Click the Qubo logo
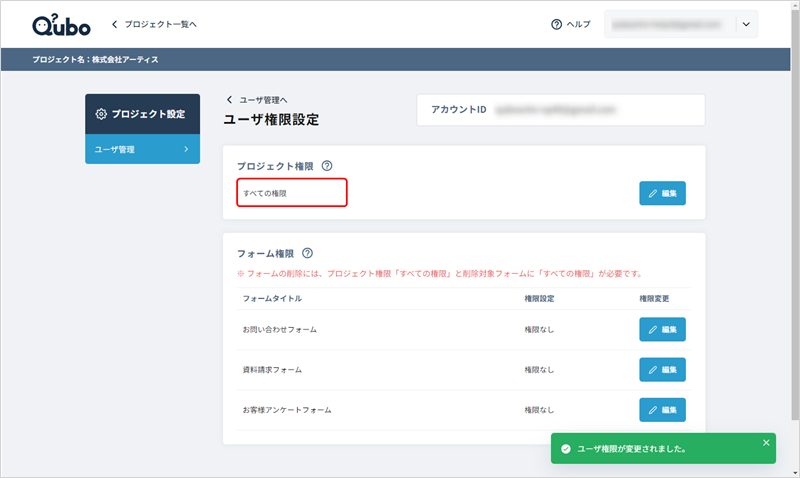 click(x=60, y=24)
